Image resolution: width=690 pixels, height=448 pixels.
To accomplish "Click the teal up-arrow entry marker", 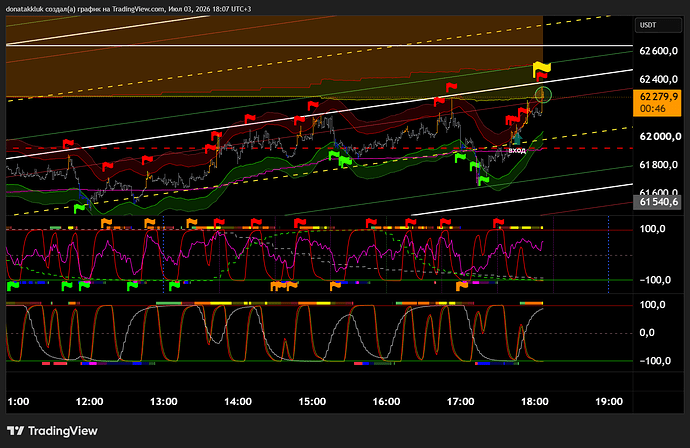I will point(518,139).
